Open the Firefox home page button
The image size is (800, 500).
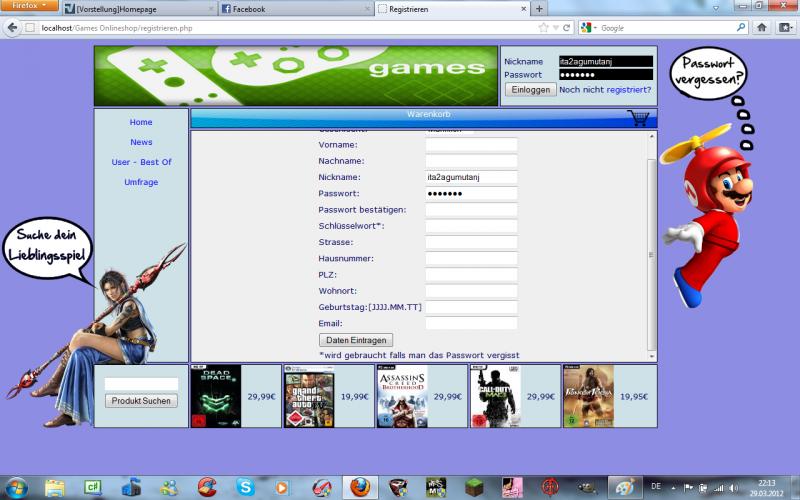pyautogui.click(x=762, y=27)
